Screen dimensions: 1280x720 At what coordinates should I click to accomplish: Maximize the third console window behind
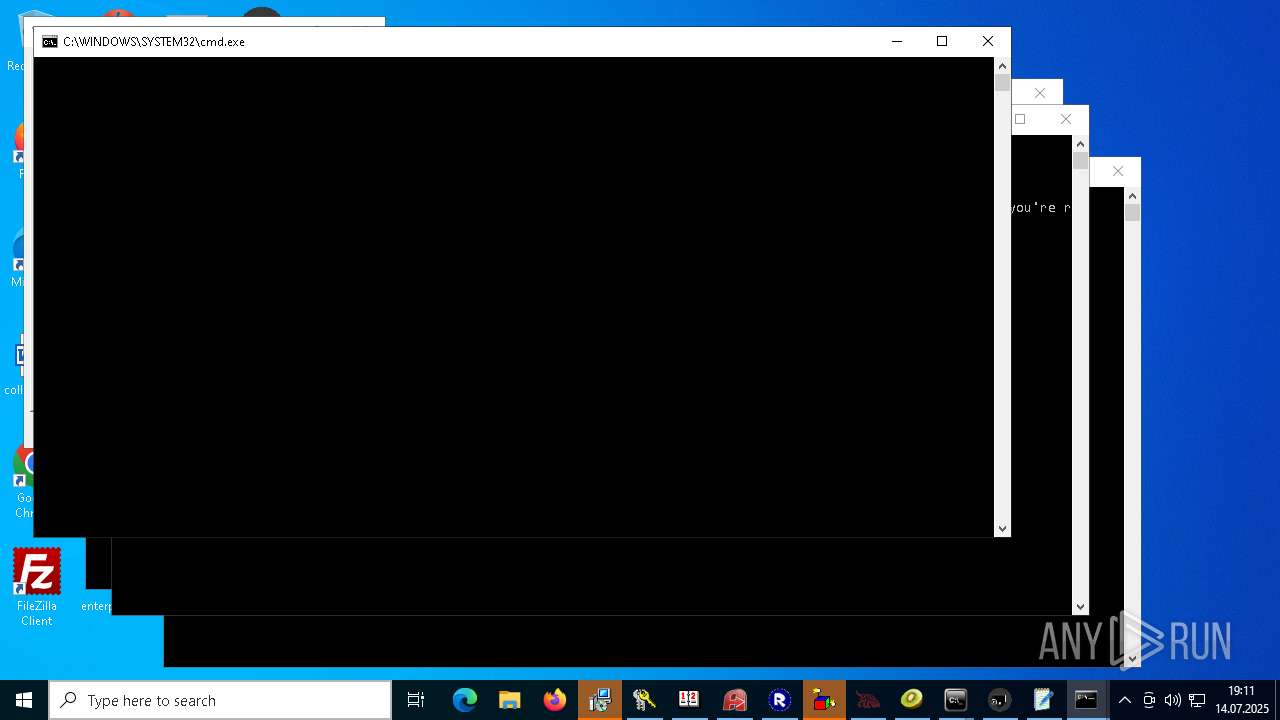[x=1020, y=119]
